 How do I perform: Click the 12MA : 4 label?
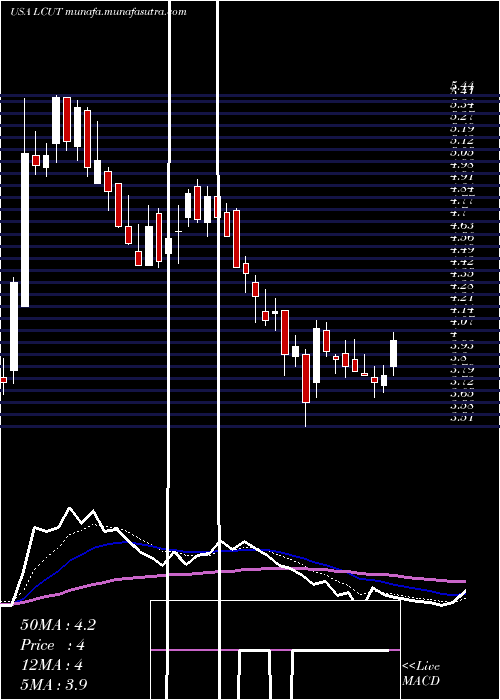(x=52, y=664)
